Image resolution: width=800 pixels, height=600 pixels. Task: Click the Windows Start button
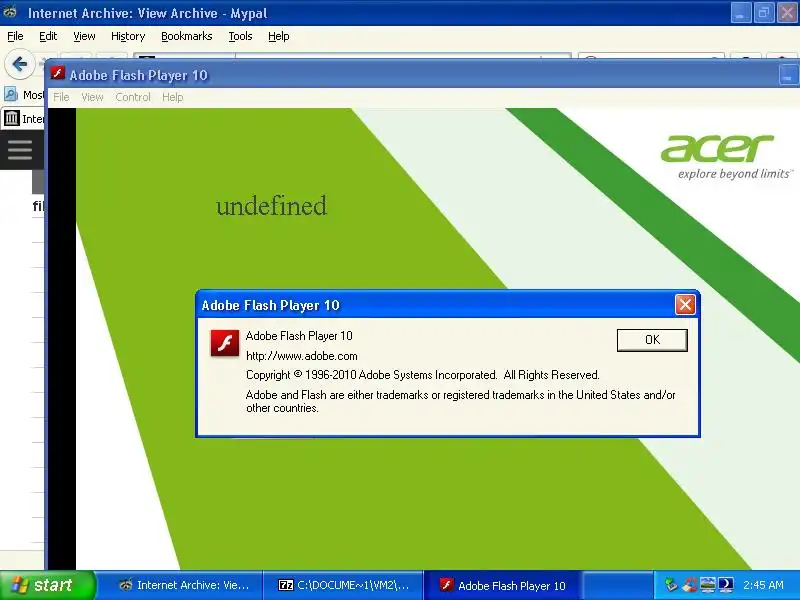(x=47, y=585)
